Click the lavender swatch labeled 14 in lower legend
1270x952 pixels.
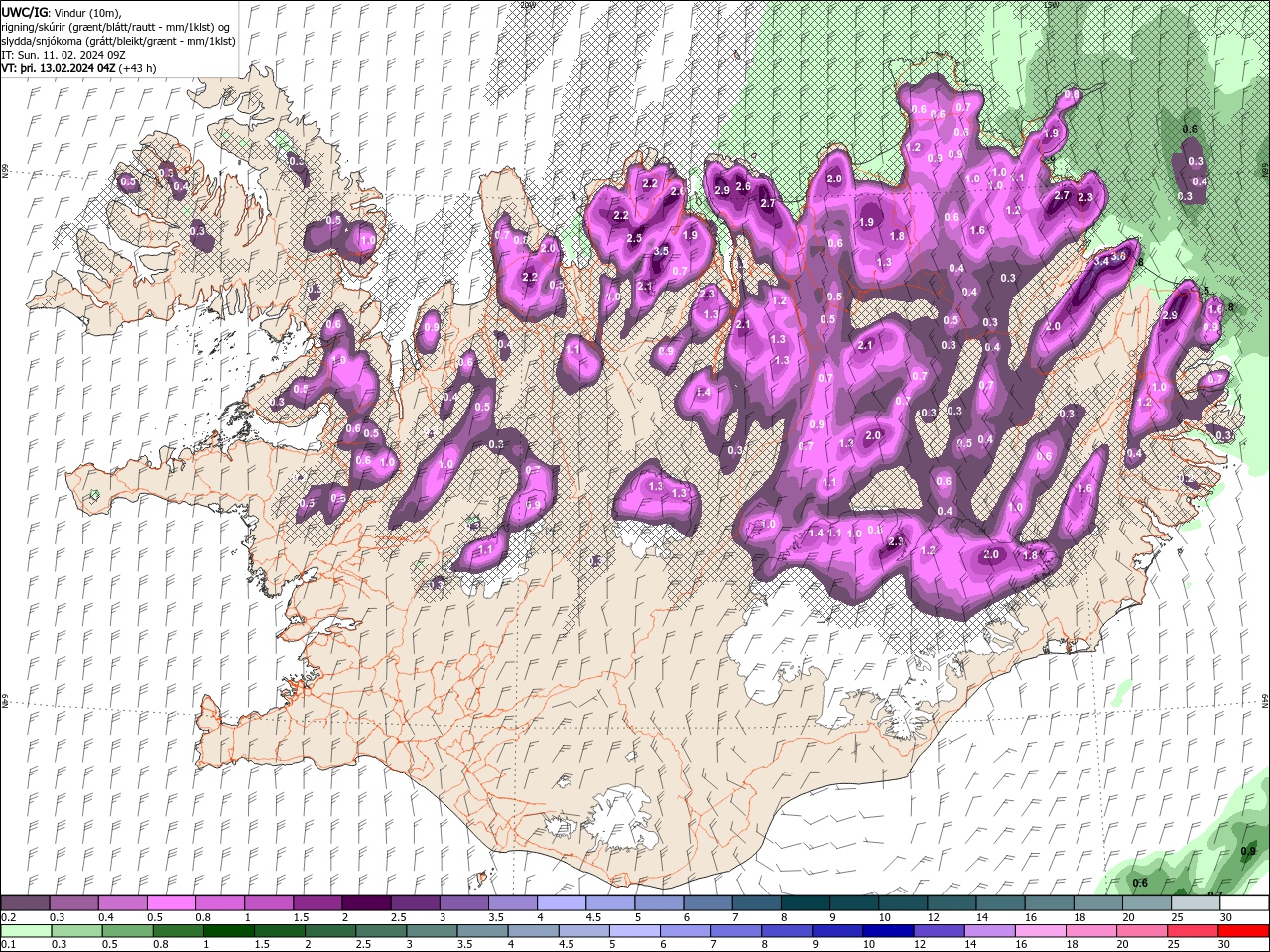tap(989, 931)
